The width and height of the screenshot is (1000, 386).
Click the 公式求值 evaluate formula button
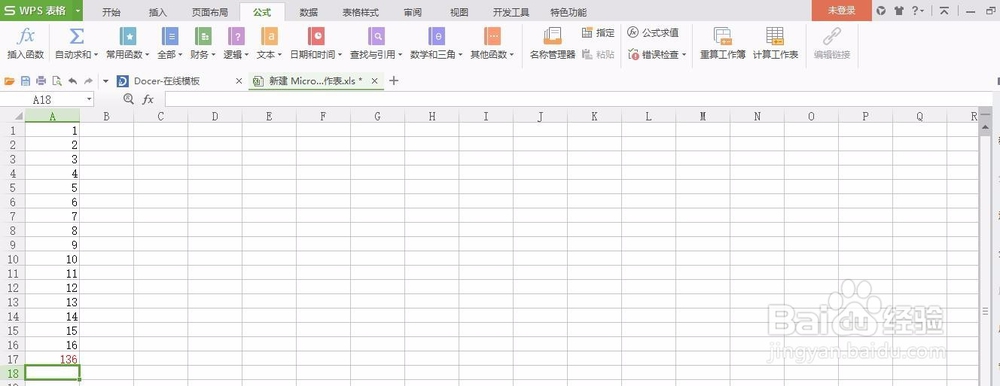[x=653, y=33]
